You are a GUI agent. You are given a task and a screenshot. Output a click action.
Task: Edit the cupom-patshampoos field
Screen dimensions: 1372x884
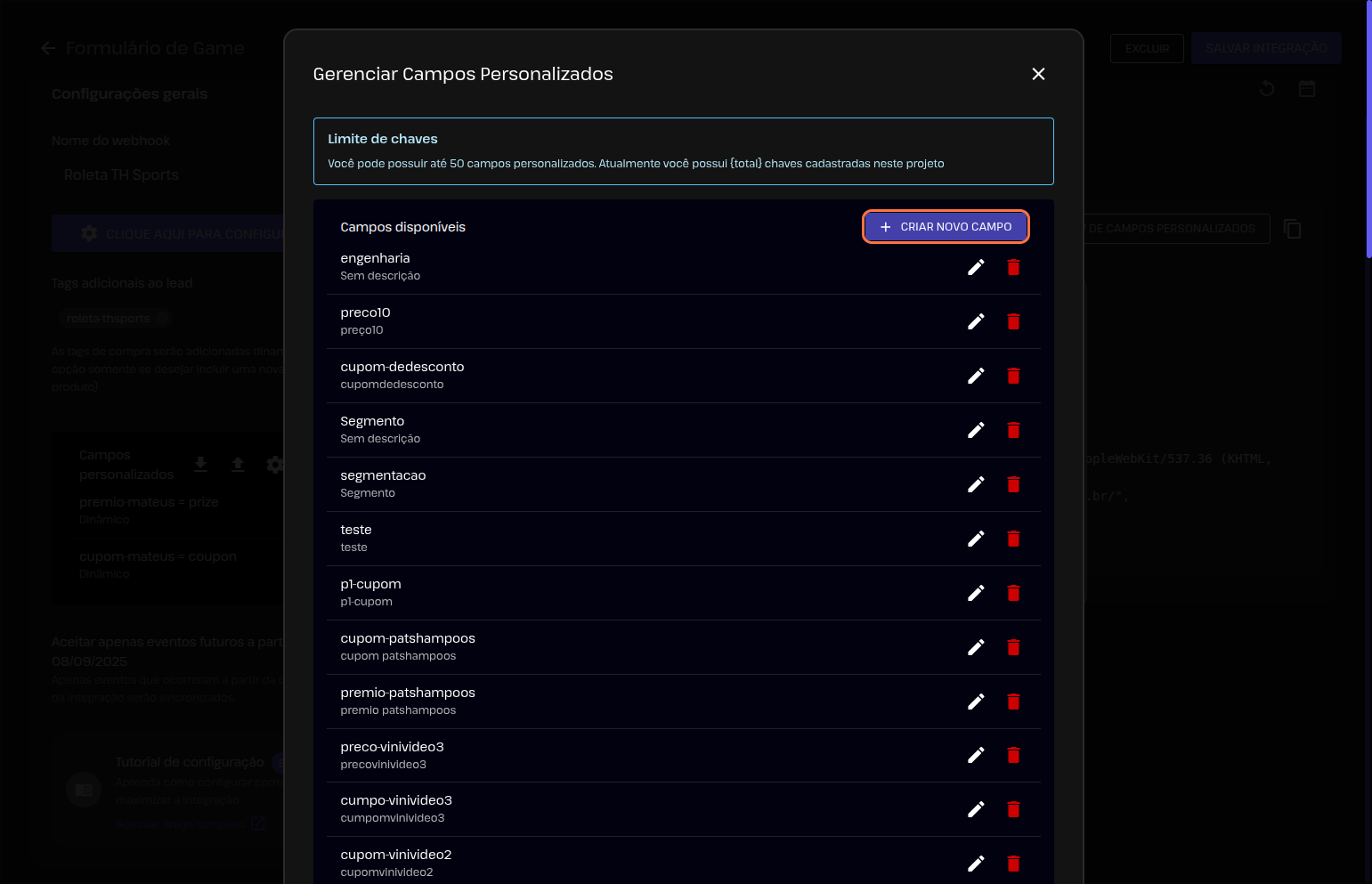tap(976, 647)
